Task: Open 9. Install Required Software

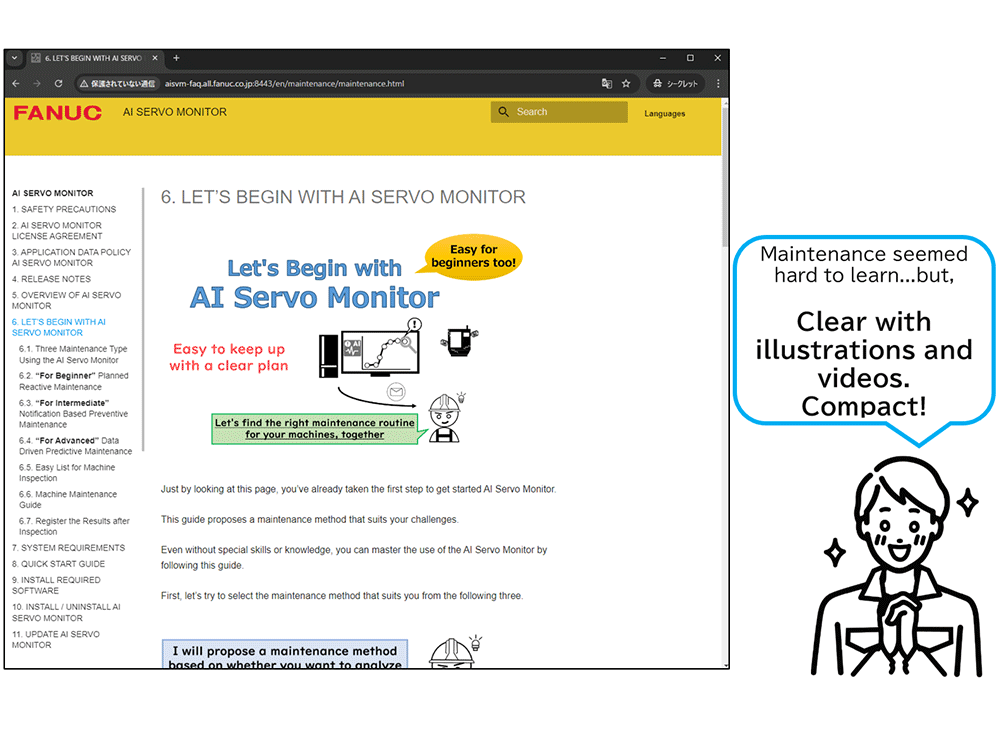Action: click(x=56, y=585)
